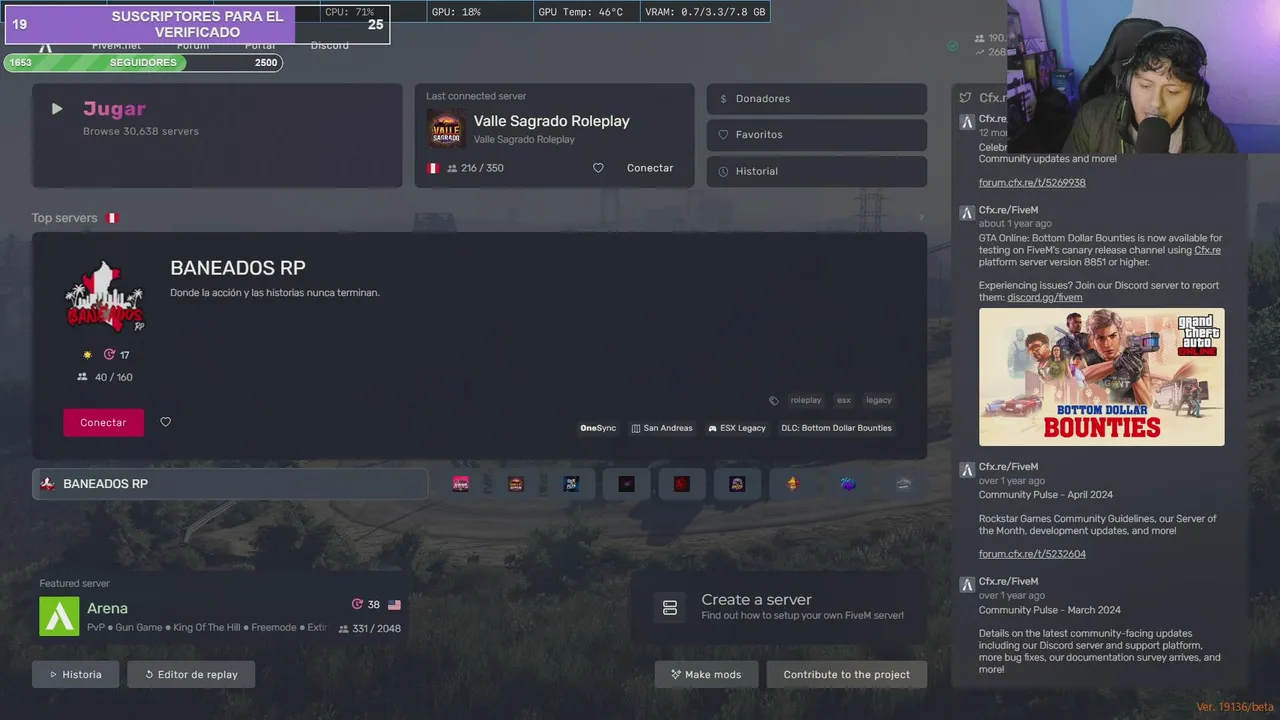Select the bright red server icon tab
The height and width of the screenshot is (720, 1280).
tap(682, 484)
